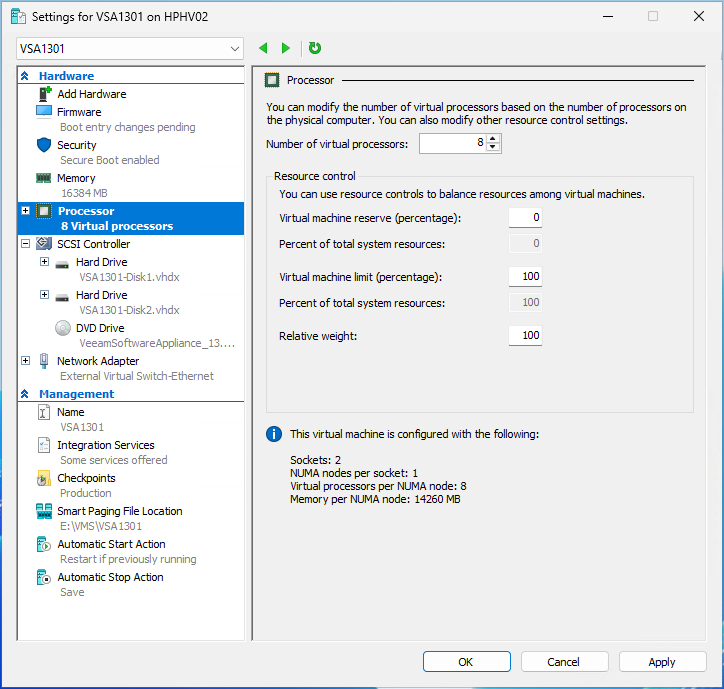Increase the number of virtual processors
Image resolution: width=724 pixels, height=689 pixels.
pos(493,139)
